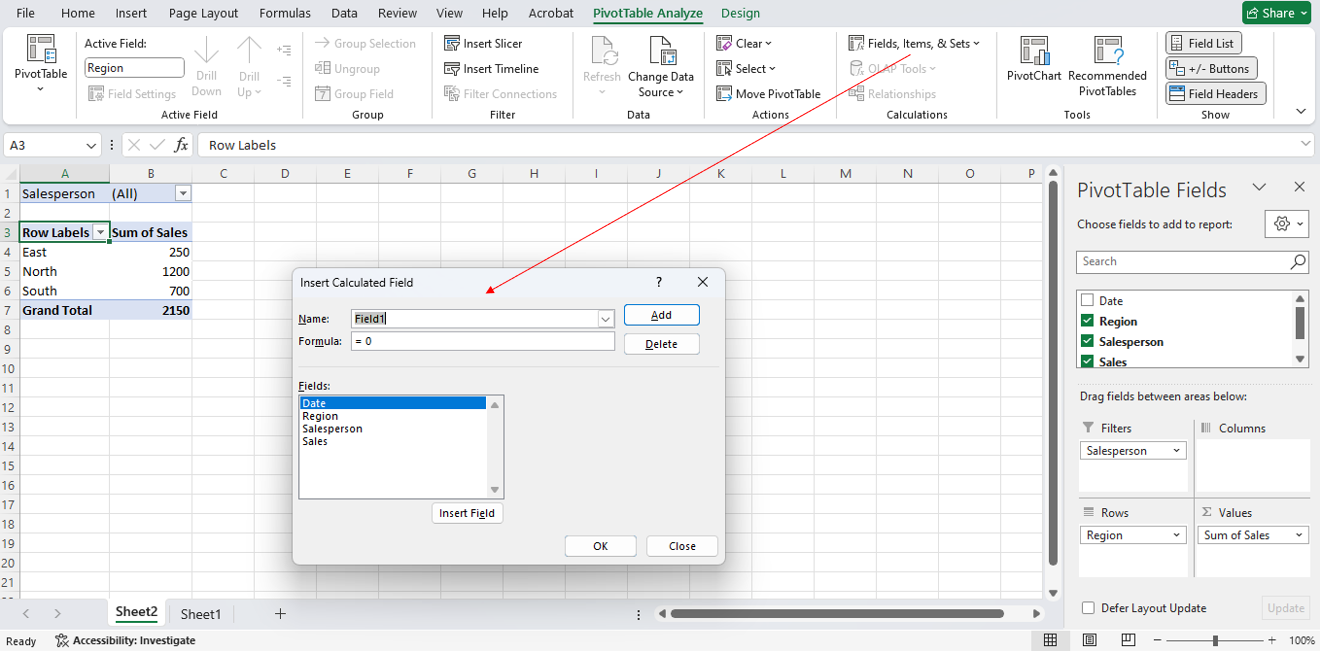This screenshot has height=651, width=1320.
Task: Open the Formulas ribbon tab
Action: [x=285, y=13]
